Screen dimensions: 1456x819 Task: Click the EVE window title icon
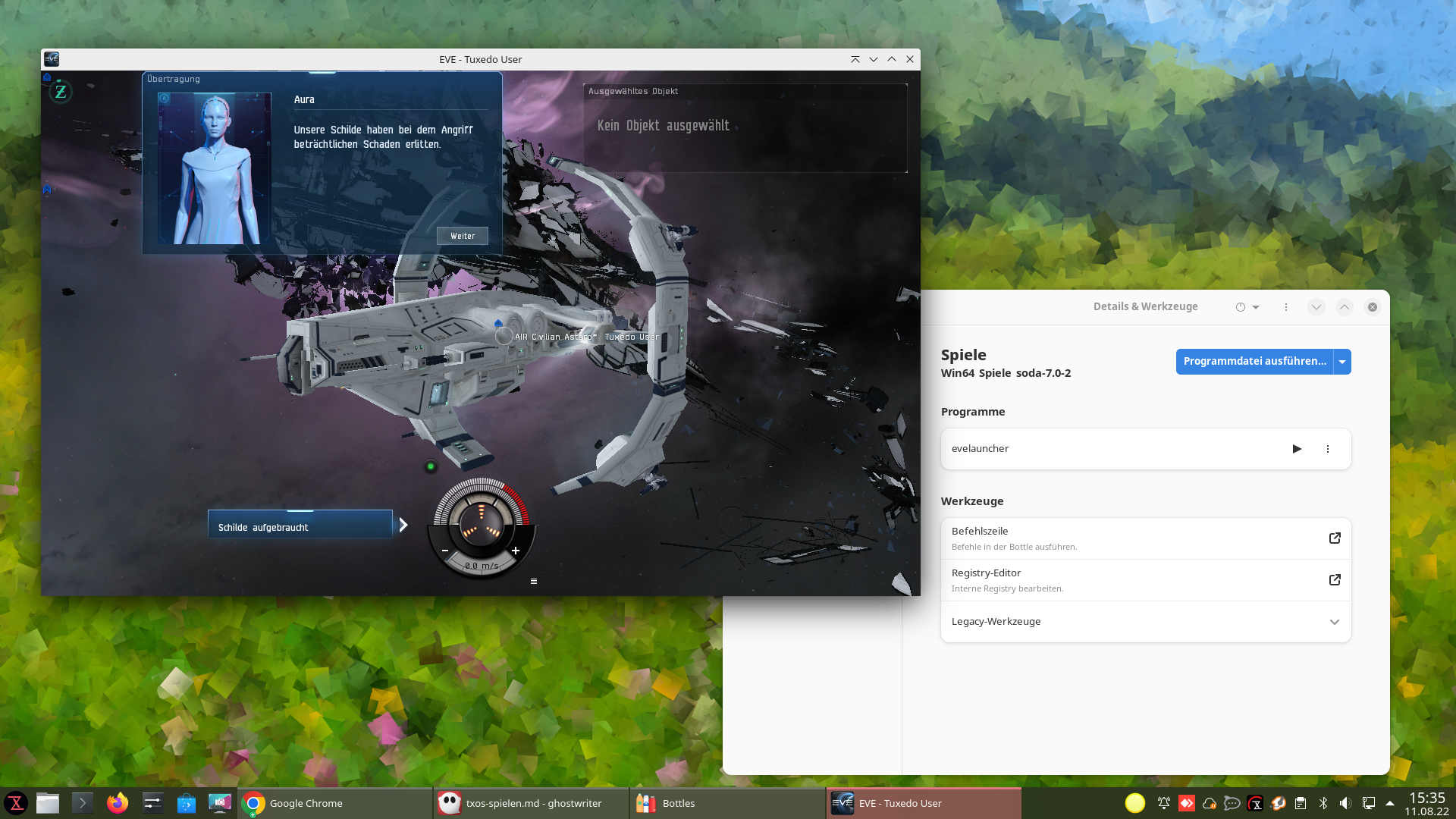(52, 59)
